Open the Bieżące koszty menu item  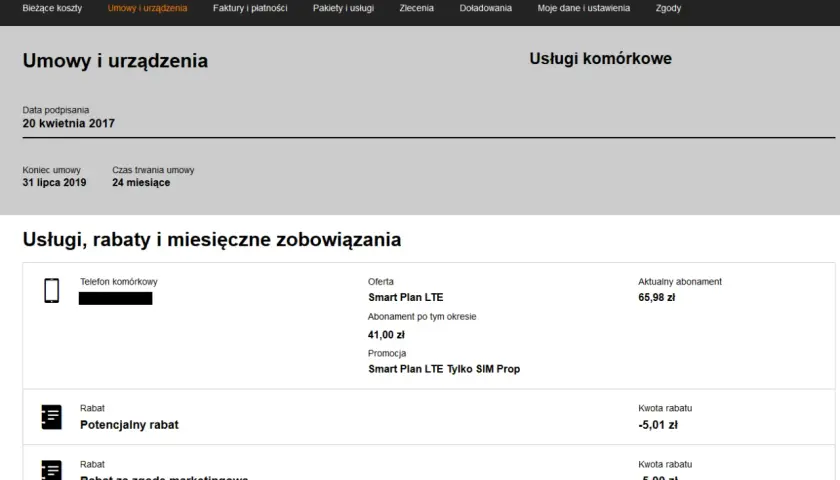tap(52, 8)
